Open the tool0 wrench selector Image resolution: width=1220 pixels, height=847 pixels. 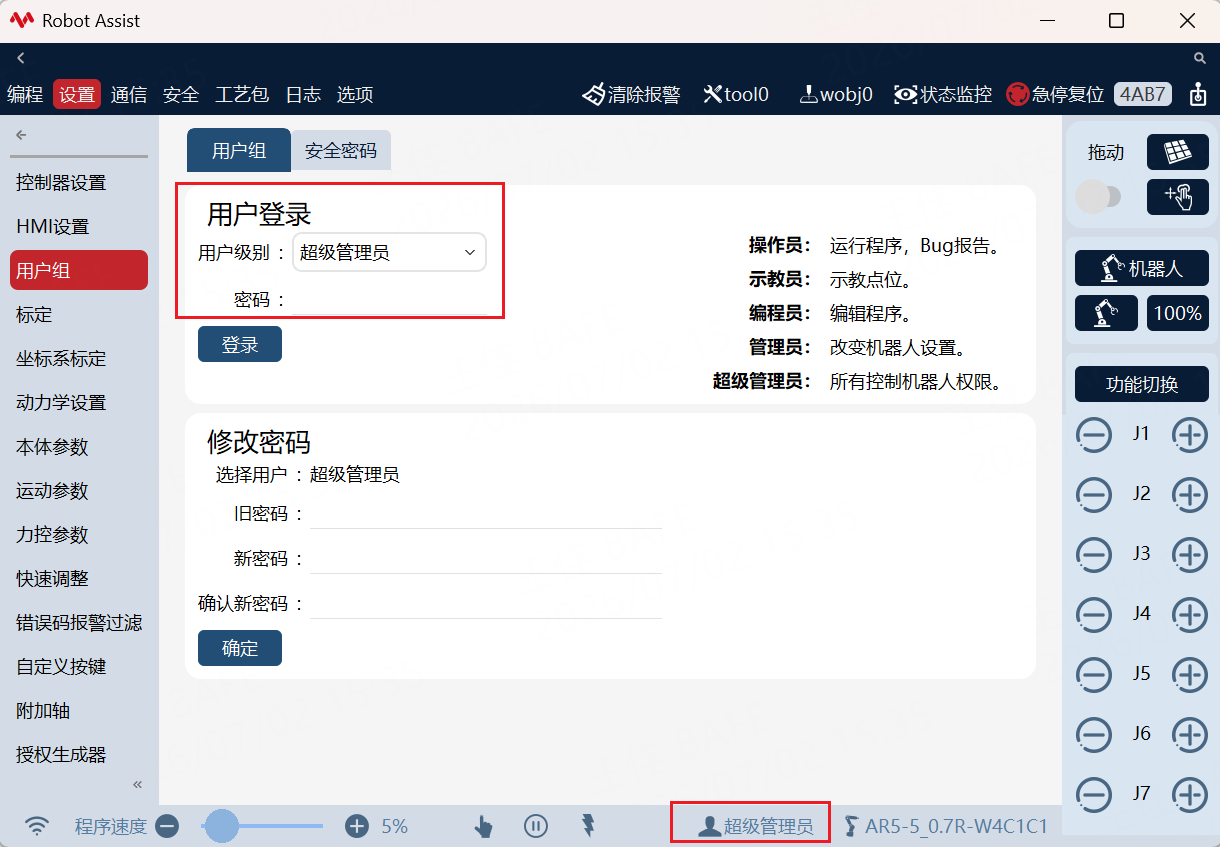(x=712, y=94)
